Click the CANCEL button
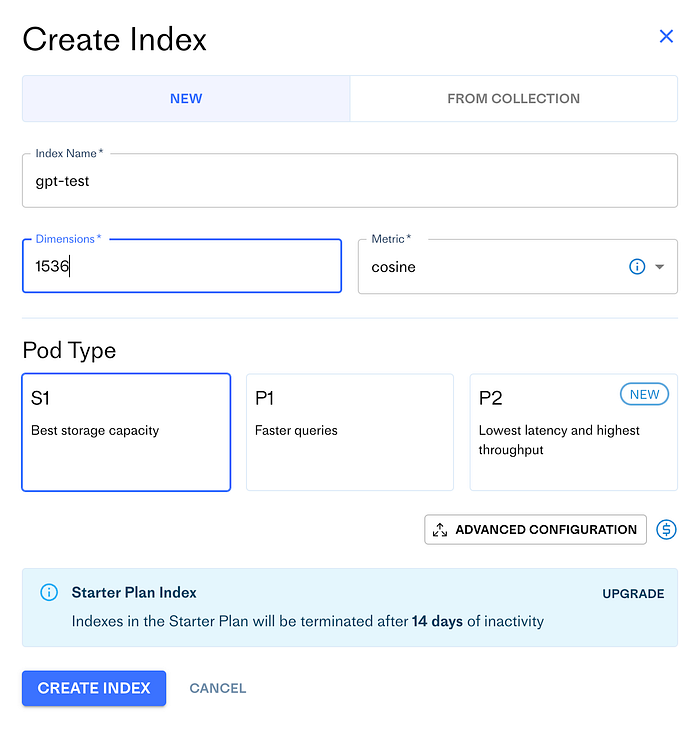This screenshot has height=747, width=700. point(218,688)
